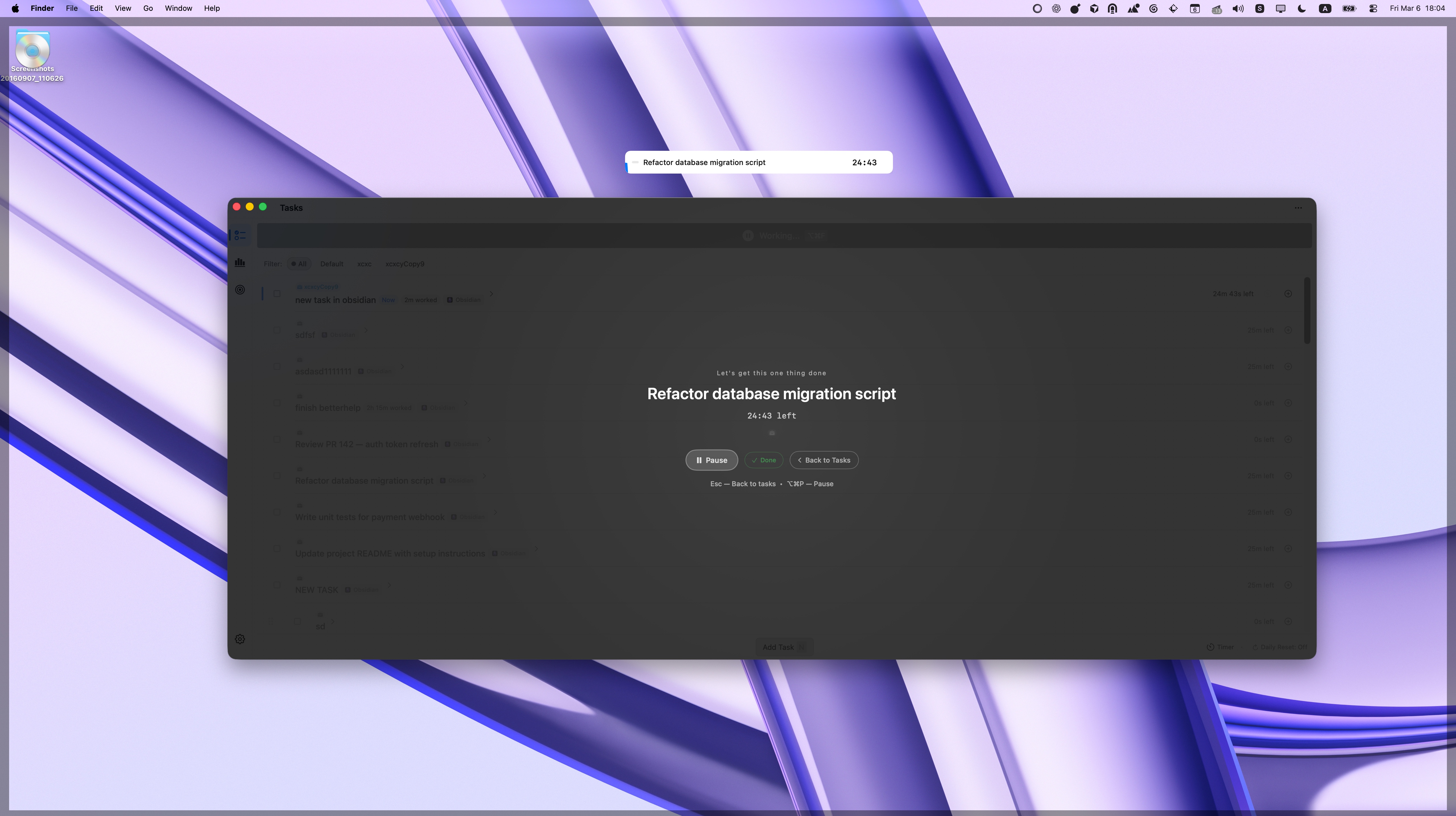This screenshot has height=816, width=1456.
Task: Click plus circle on 'new task in obsidian' row
Action: pyautogui.click(x=1288, y=294)
